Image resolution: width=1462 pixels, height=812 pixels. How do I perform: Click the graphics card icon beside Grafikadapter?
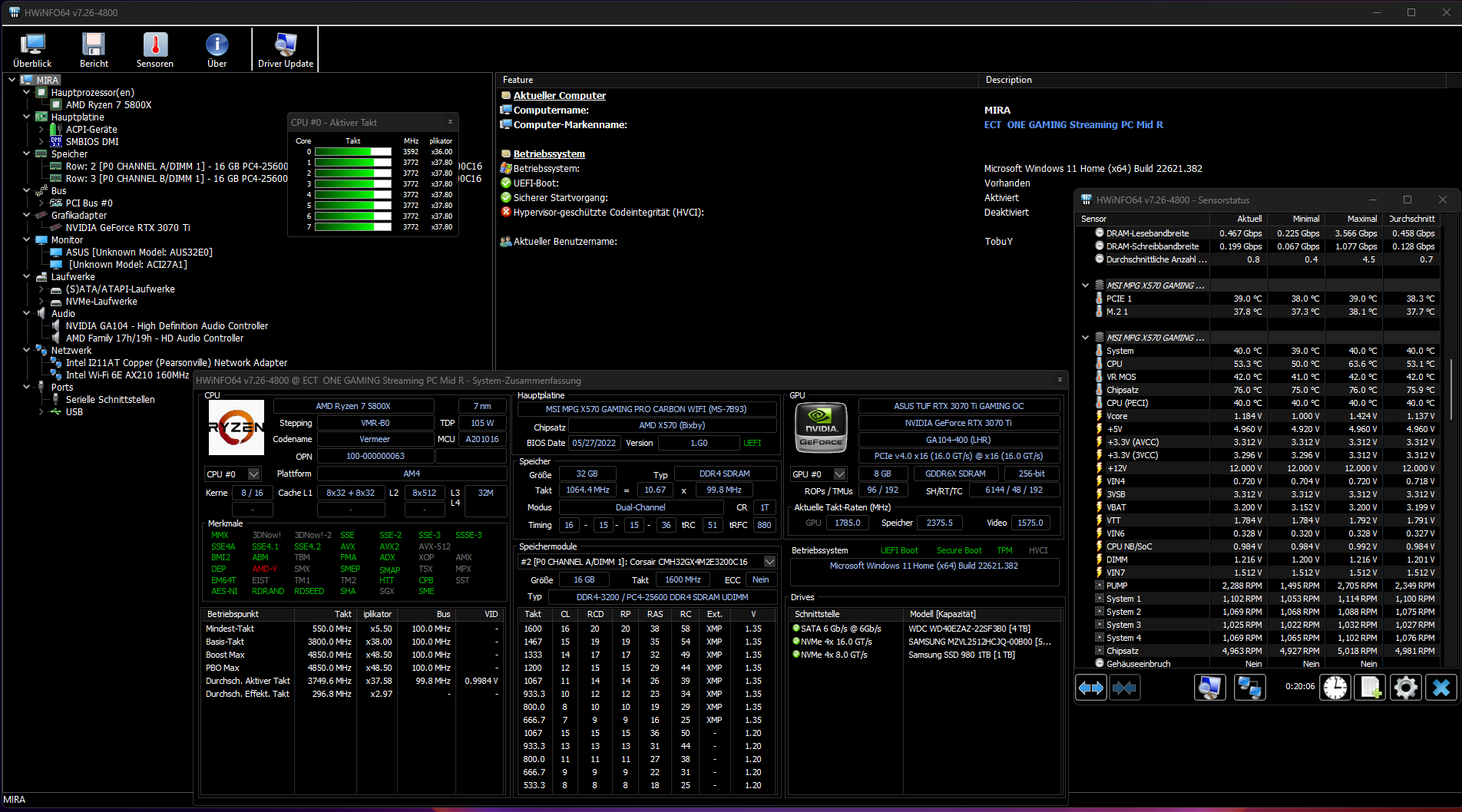(41, 216)
